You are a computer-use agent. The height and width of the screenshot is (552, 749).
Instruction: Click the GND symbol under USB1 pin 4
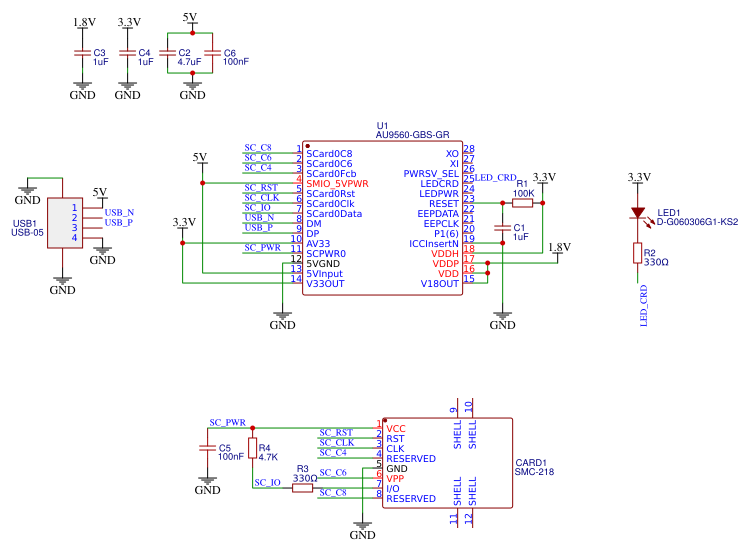coord(103,256)
